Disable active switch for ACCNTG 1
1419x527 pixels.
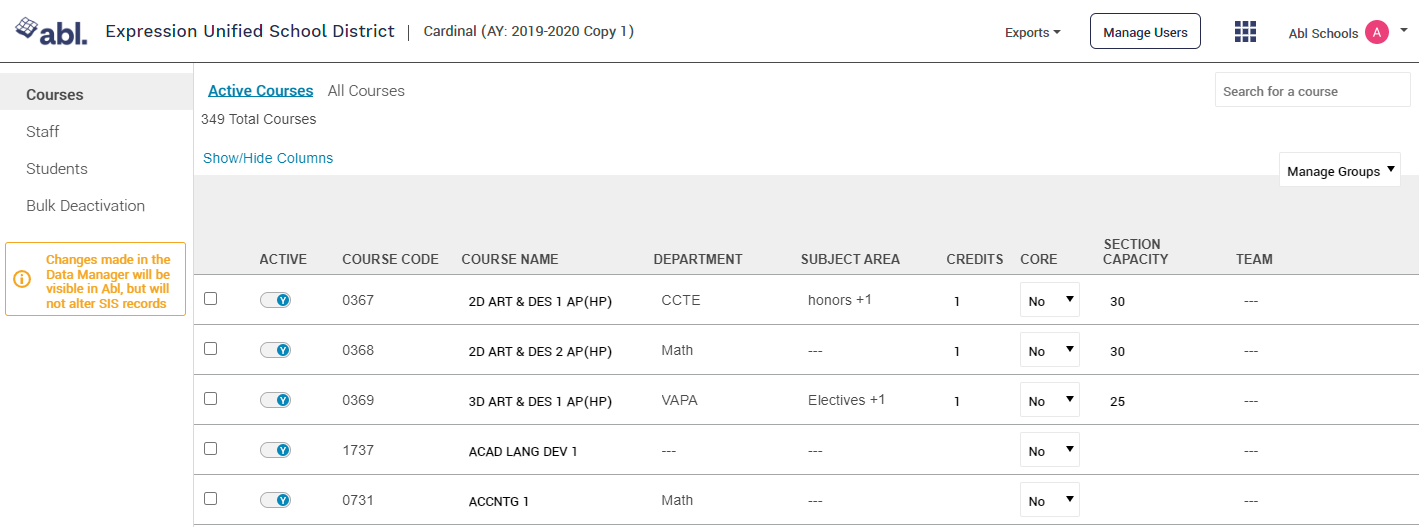pos(275,500)
